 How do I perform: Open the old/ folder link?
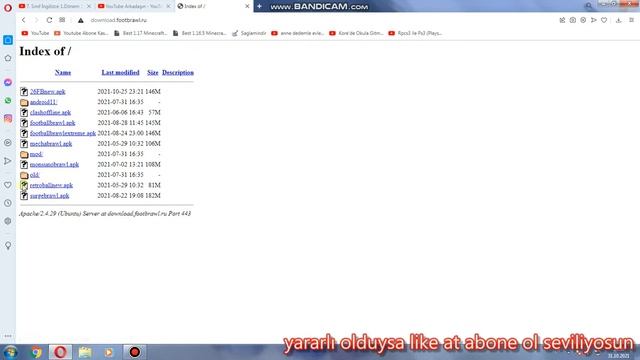[x=35, y=175]
